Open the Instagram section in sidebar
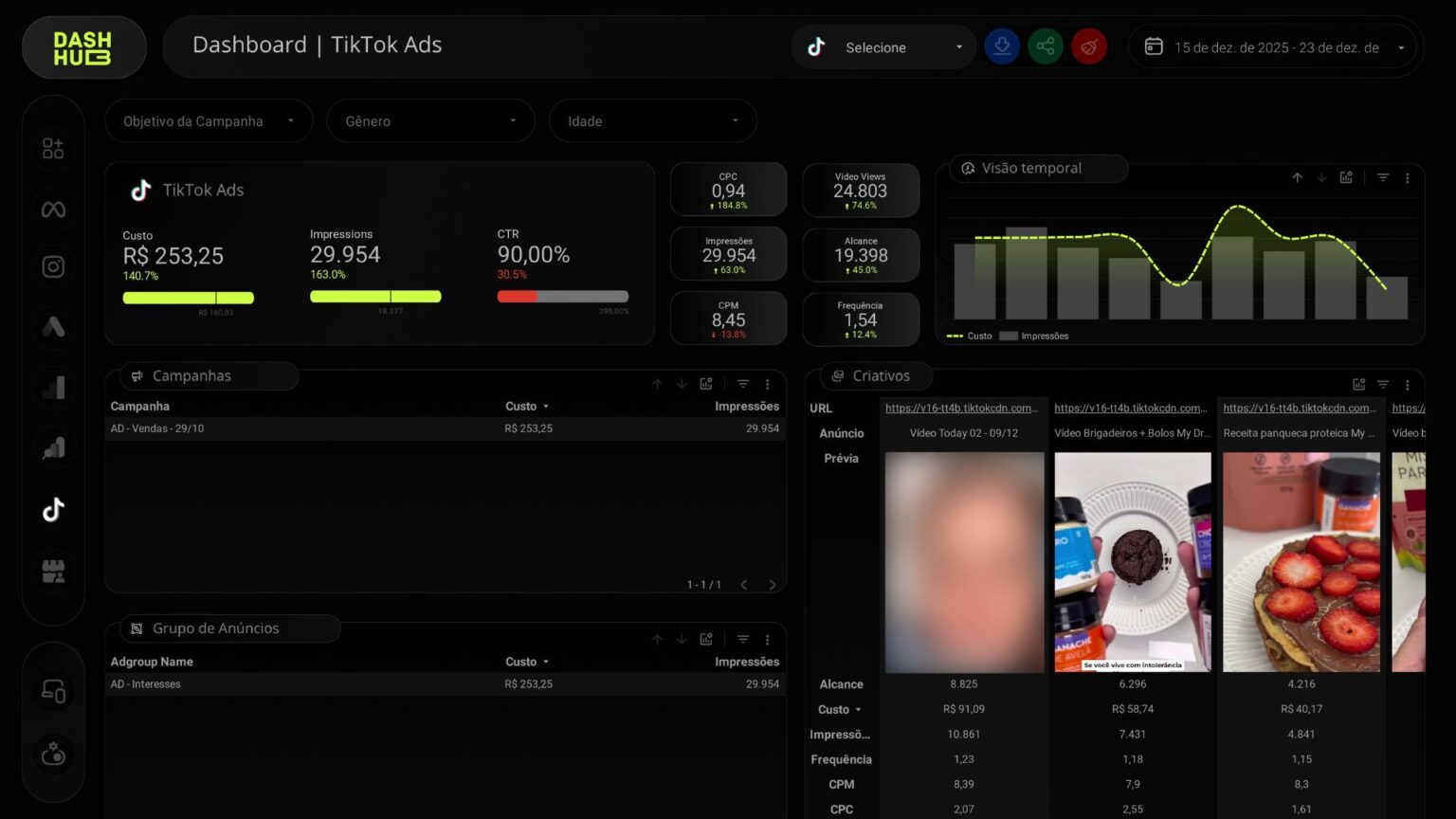The width and height of the screenshot is (1456, 819). click(53, 267)
